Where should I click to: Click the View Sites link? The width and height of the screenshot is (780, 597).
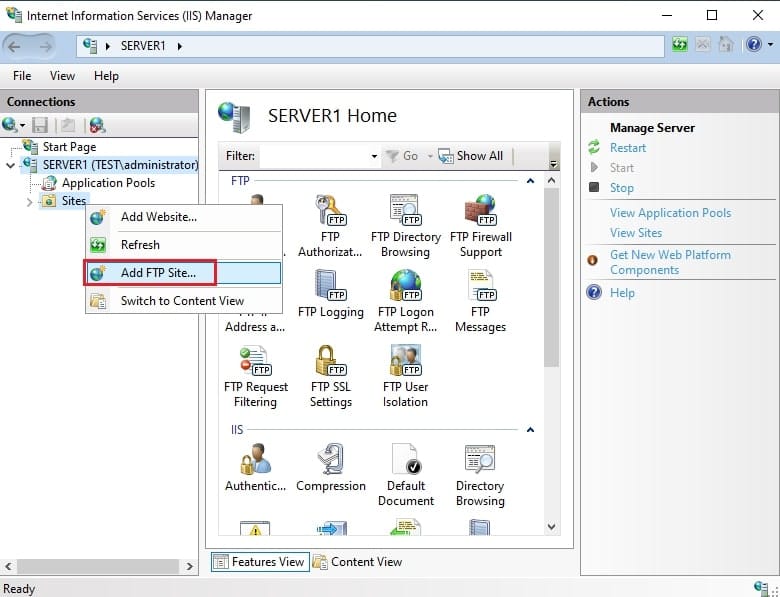(x=636, y=233)
